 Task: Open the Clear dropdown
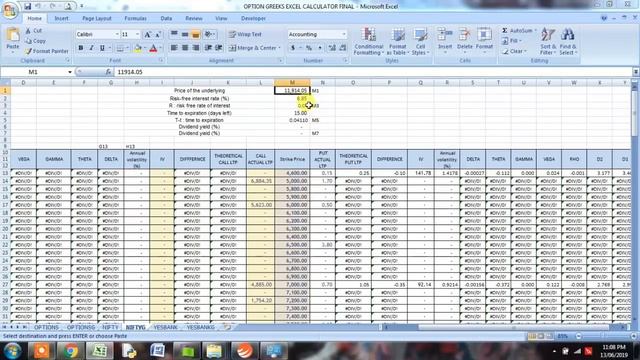514,51
